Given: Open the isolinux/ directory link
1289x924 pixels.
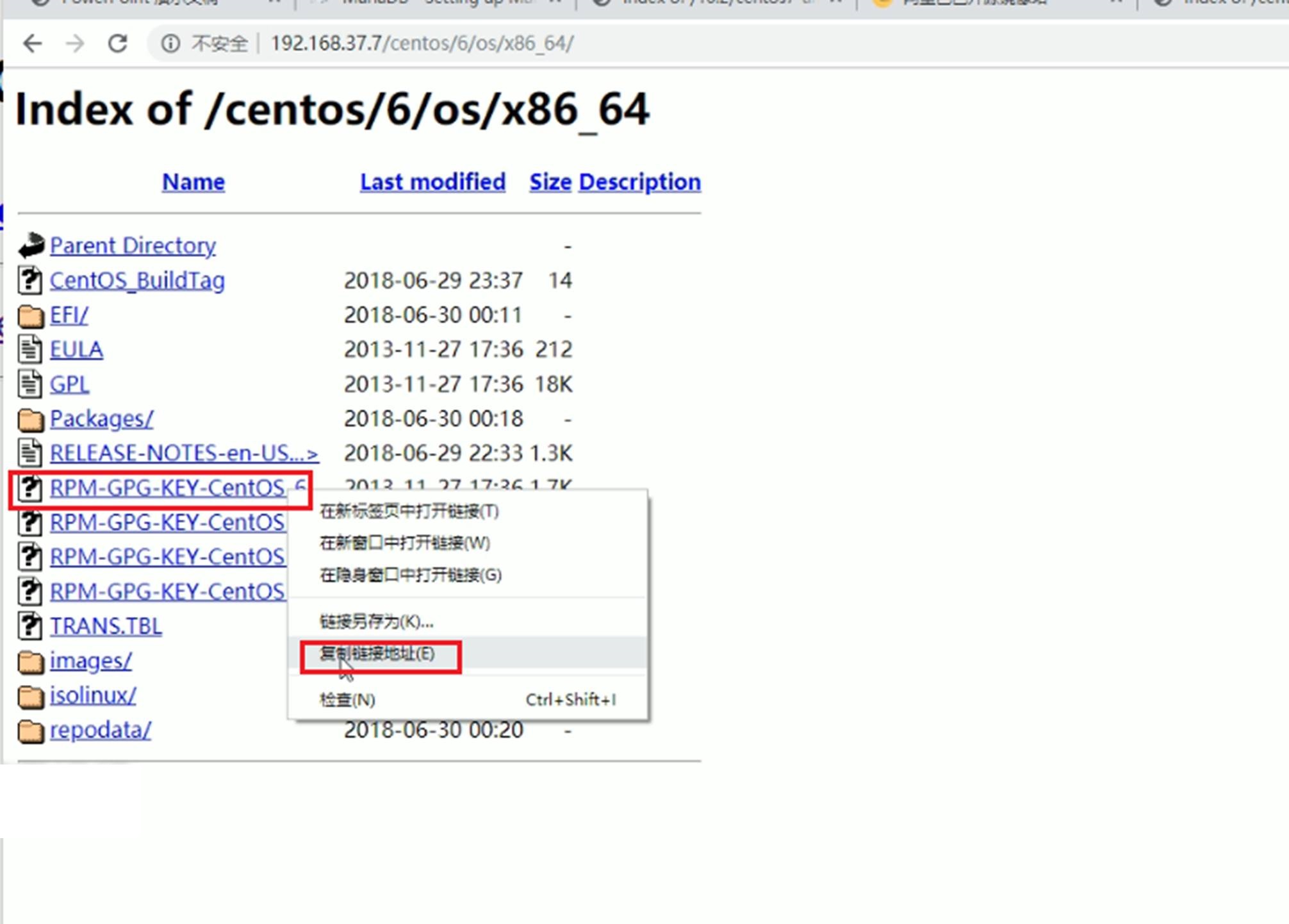Looking at the screenshot, I should [x=93, y=695].
